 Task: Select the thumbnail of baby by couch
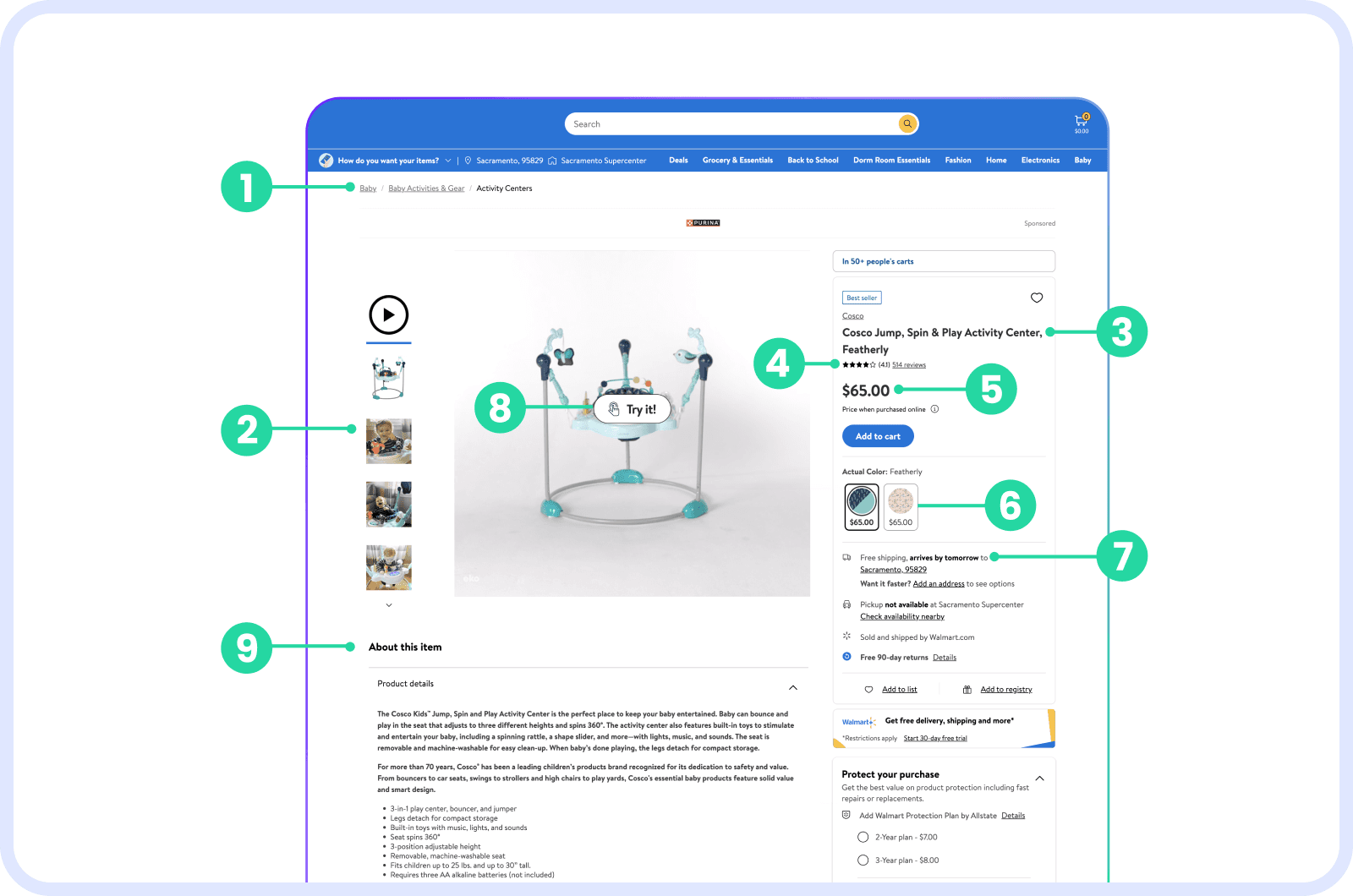tap(389, 505)
